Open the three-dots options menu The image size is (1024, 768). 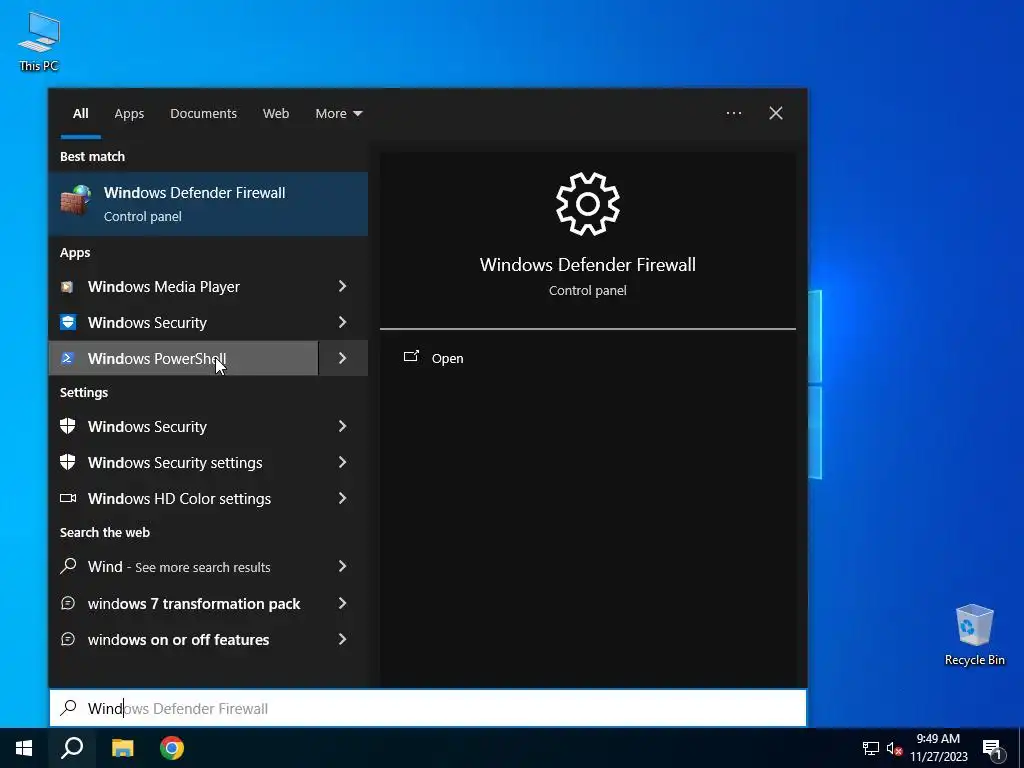pyautogui.click(x=734, y=113)
